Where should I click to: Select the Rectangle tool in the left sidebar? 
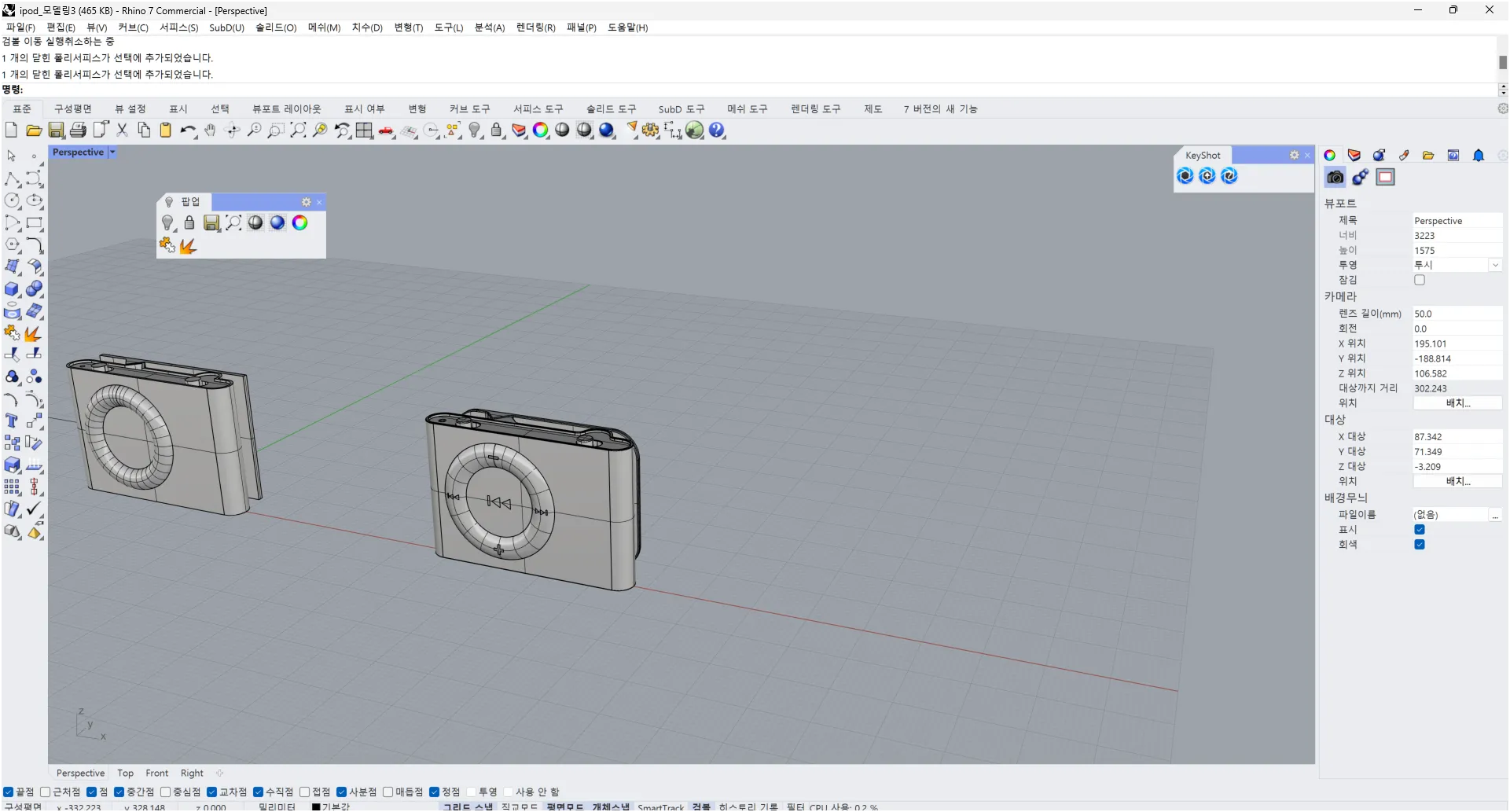click(x=34, y=223)
